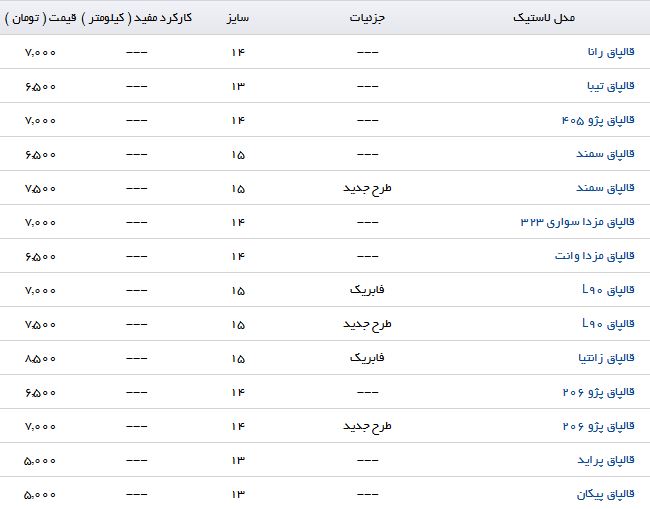Select the ۵,۰۰۰ price in the پراید row
This screenshot has height=509, width=650.
[x=40, y=461]
